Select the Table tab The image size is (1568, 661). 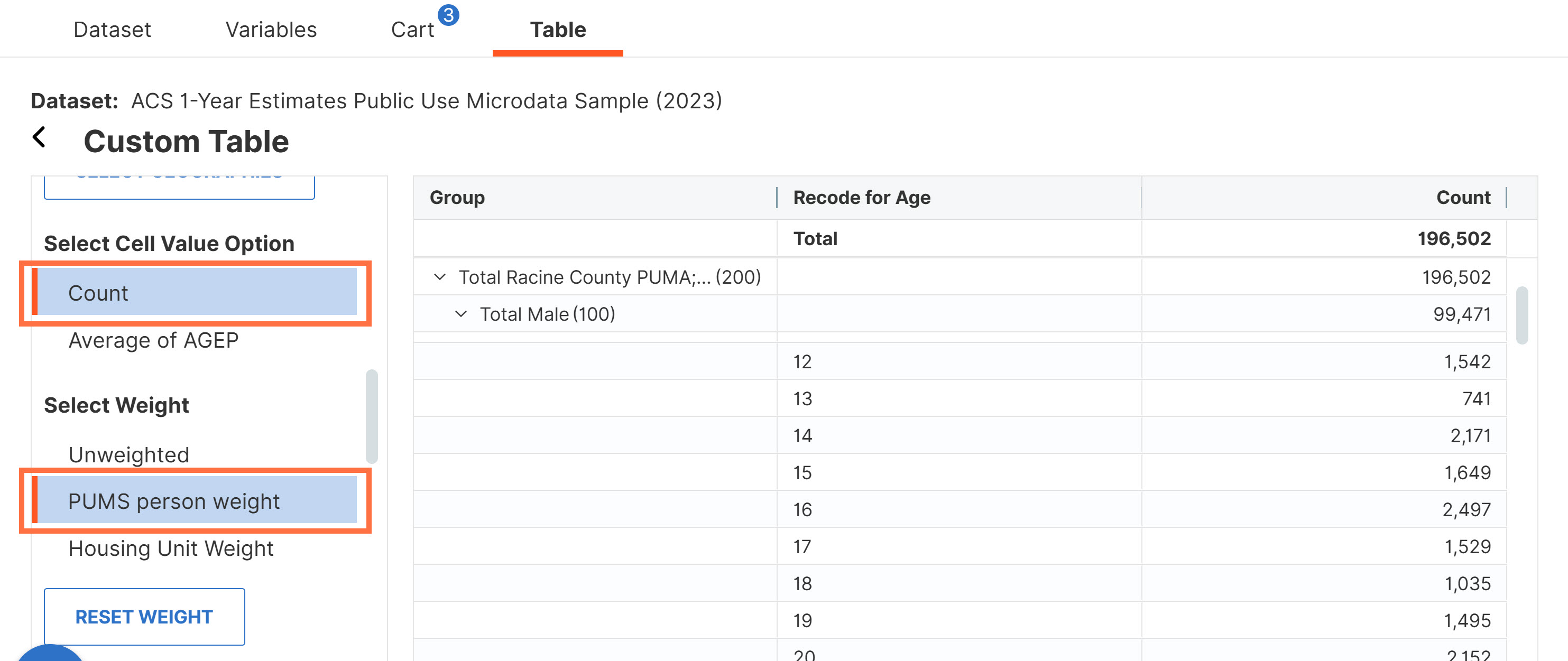558,29
